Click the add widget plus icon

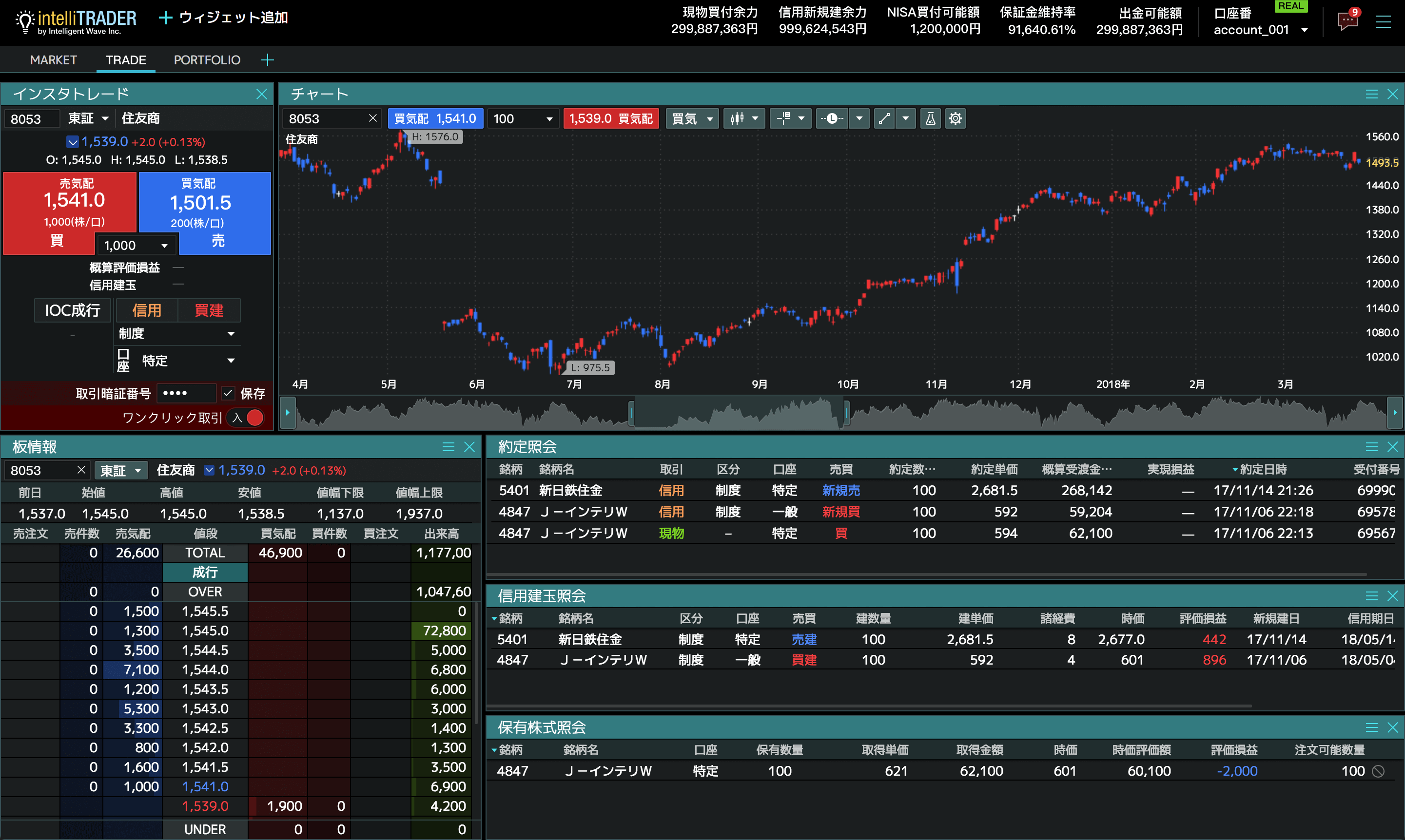point(165,18)
